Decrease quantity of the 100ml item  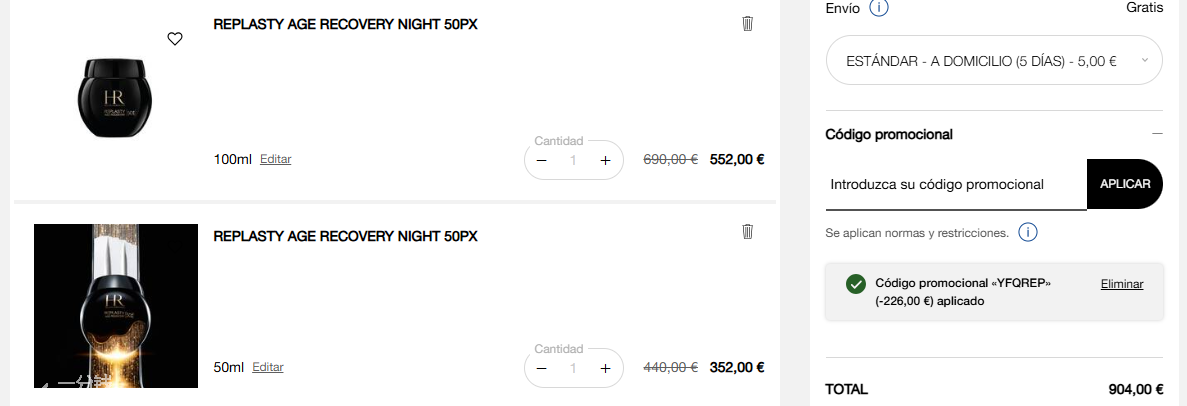[x=542, y=160]
